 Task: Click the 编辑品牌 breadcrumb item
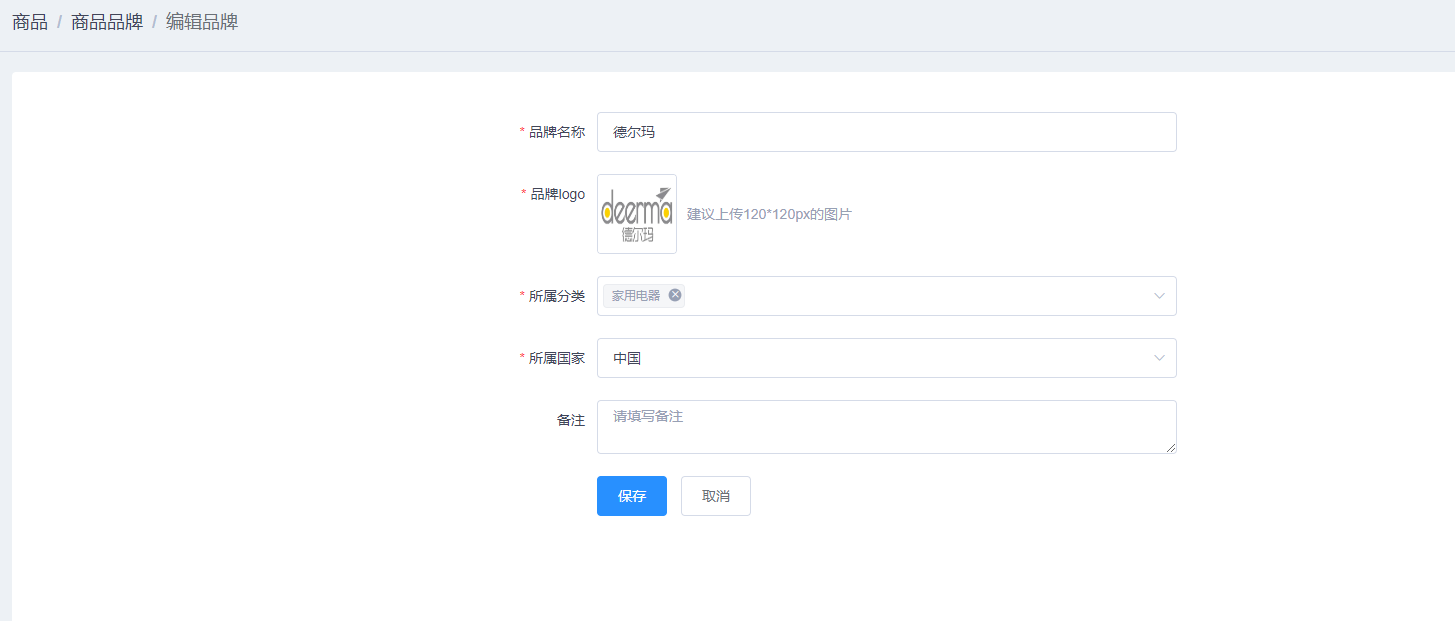tap(202, 22)
